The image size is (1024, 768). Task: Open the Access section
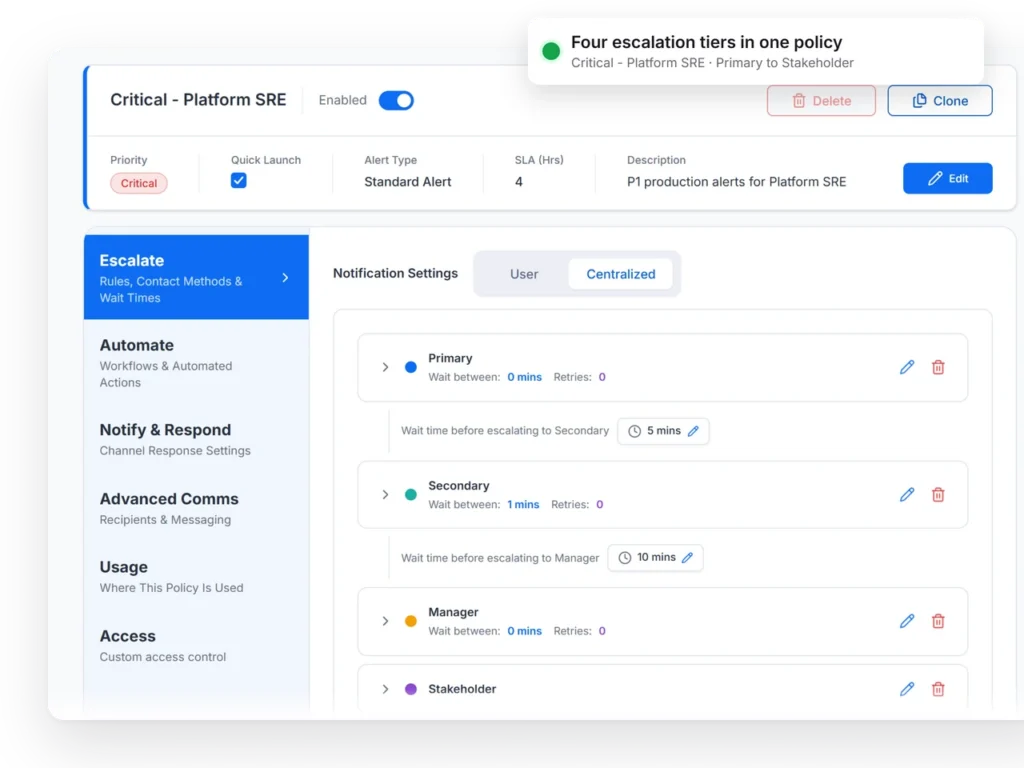[196, 645]
